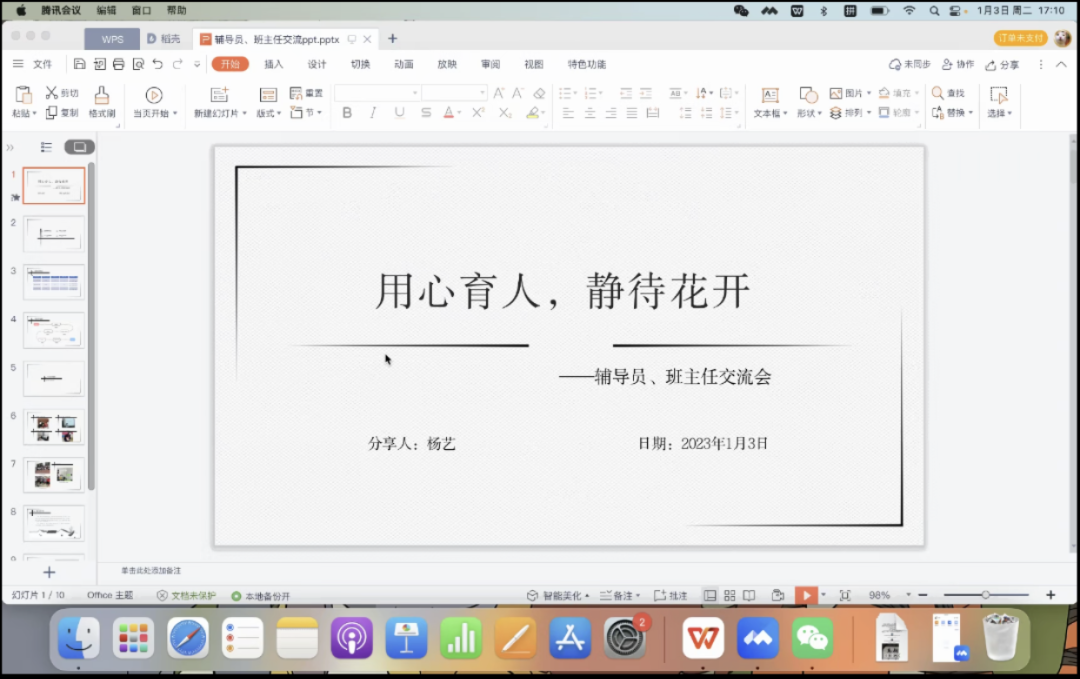The image size is (1080, 679).
Task: Switch to the Animation (动画) tab
Action: [x=404, y=64]
